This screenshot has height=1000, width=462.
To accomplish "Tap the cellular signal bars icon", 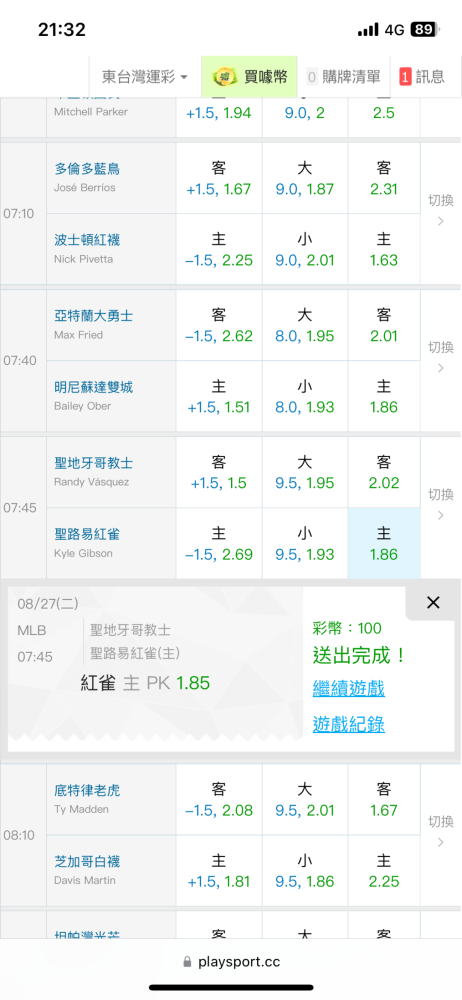I will (x=368, y=29).
